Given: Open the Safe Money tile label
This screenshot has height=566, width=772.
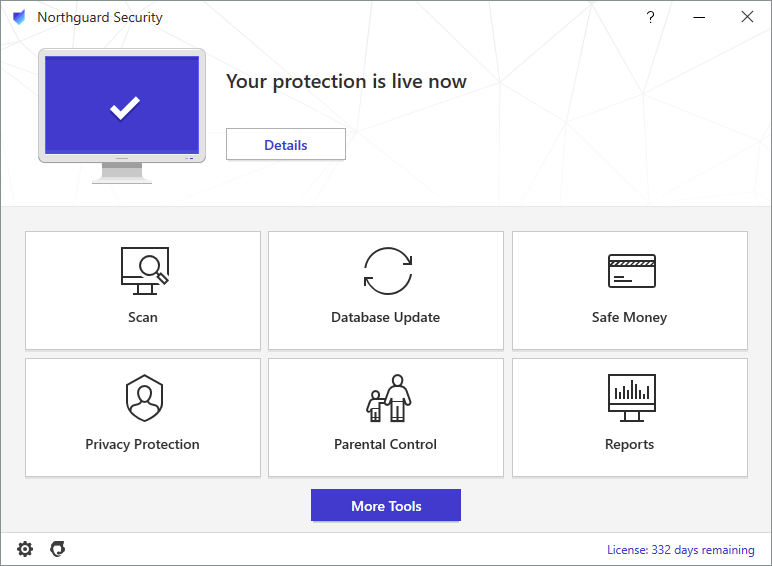Looking at the screenshot, I should (x=629, y=317).
